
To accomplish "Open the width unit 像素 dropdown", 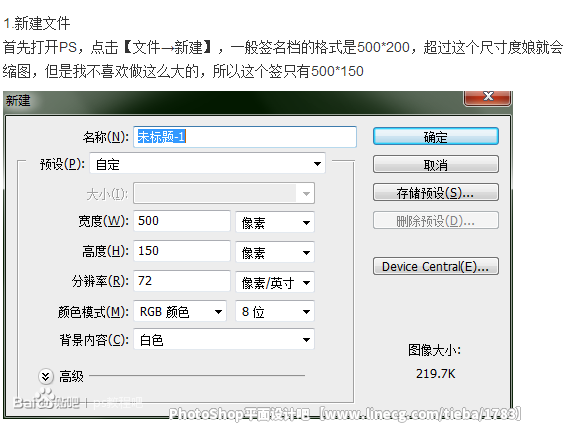I will click(x=275, y=222).
